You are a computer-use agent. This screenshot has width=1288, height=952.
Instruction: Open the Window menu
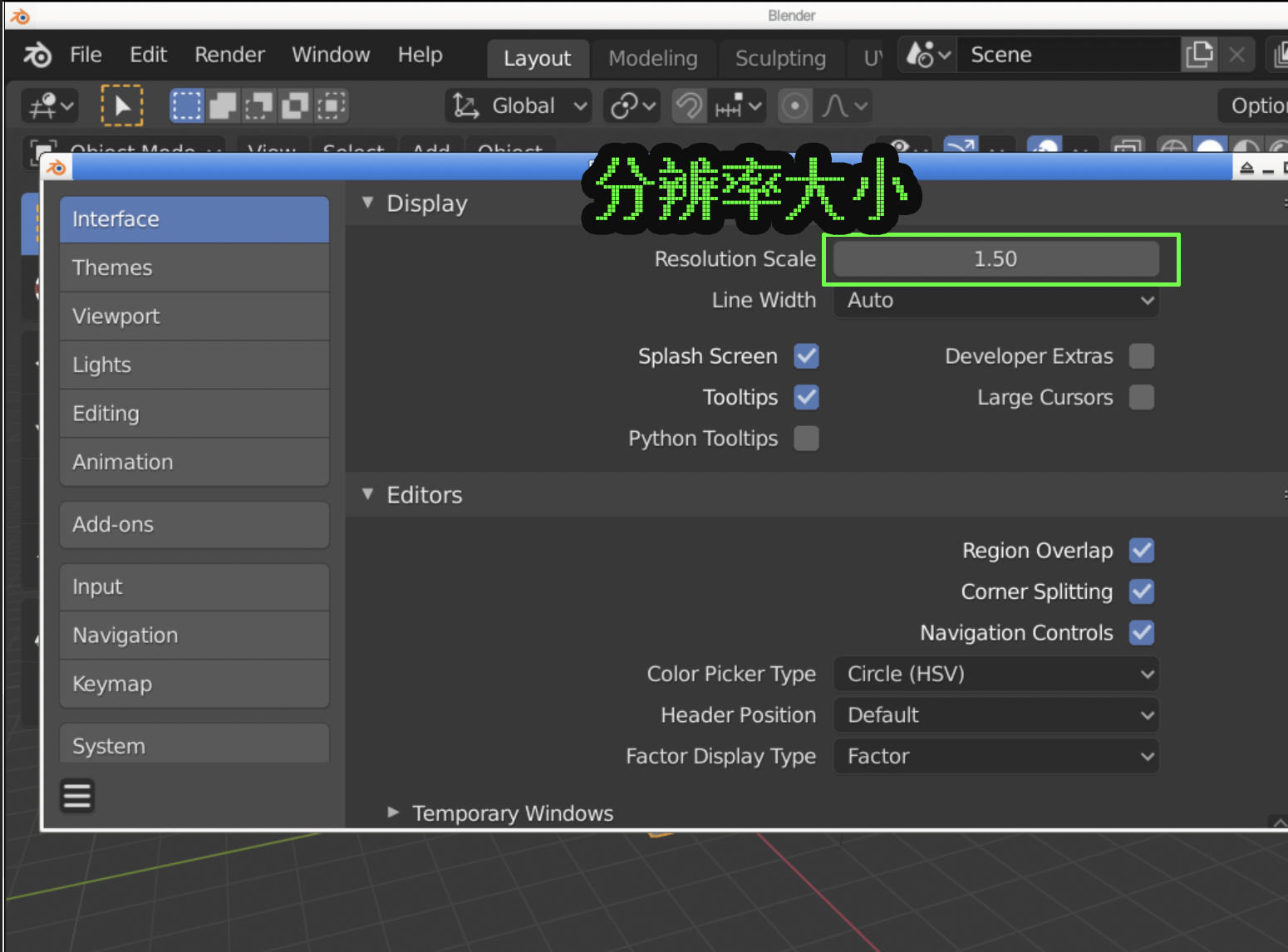[331, 55]
